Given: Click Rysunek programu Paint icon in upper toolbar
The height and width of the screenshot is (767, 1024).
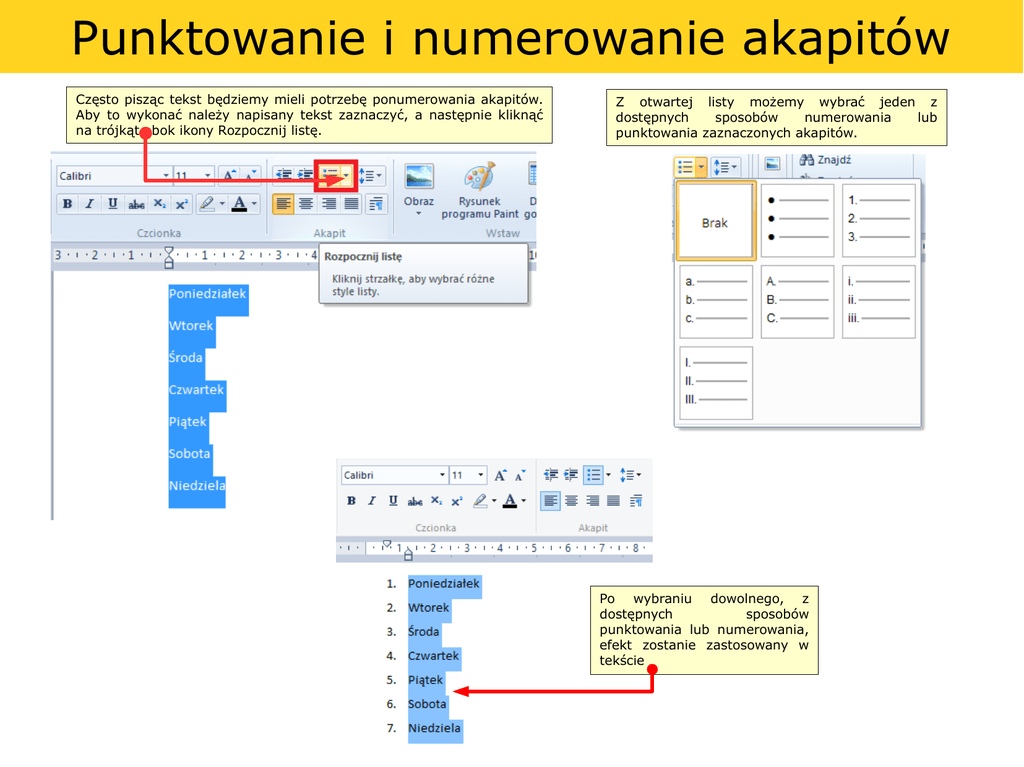Looking at the screenshot, I should [479, 178].
